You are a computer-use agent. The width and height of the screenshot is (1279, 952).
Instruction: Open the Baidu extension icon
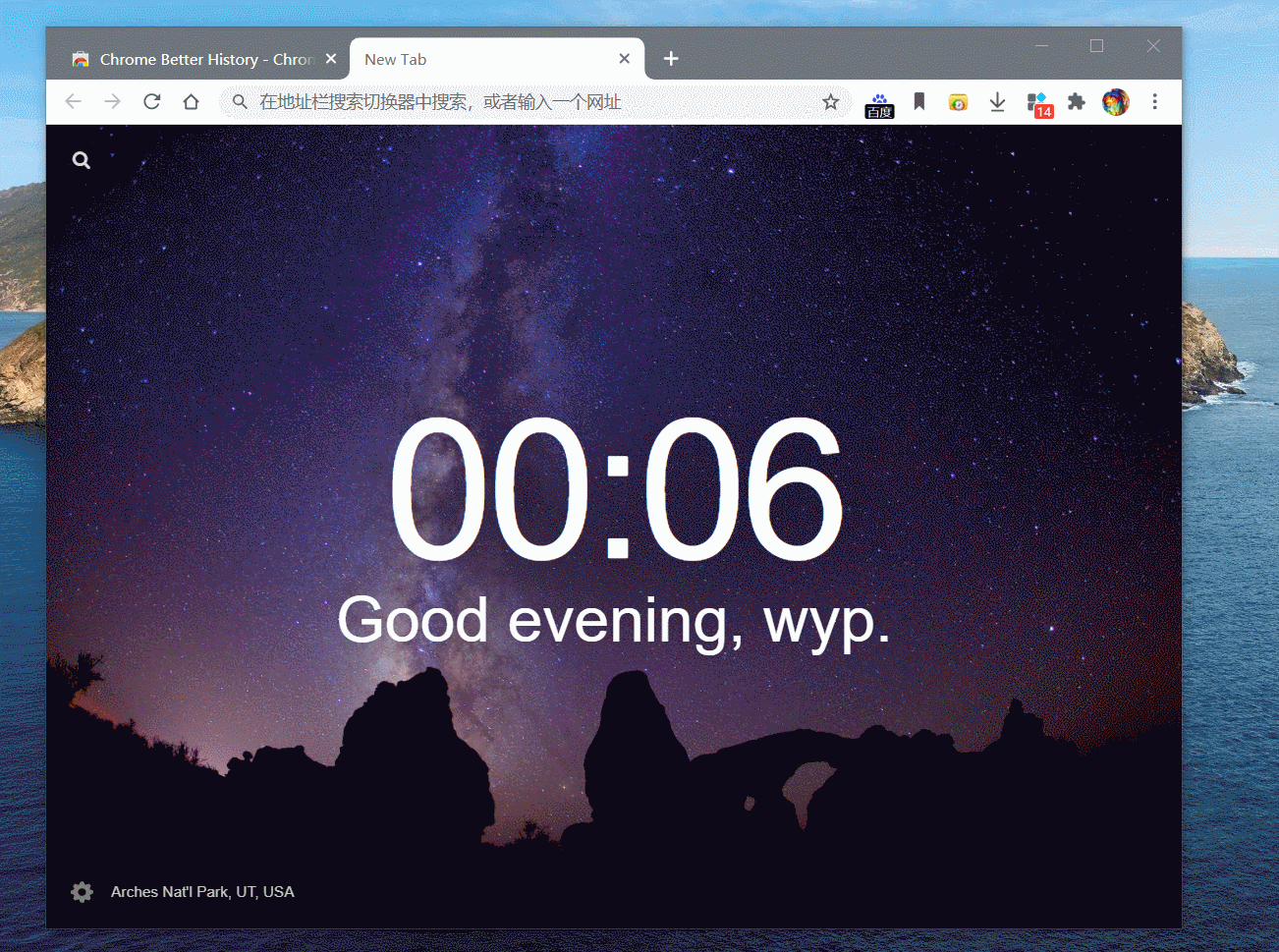[879, 104]
